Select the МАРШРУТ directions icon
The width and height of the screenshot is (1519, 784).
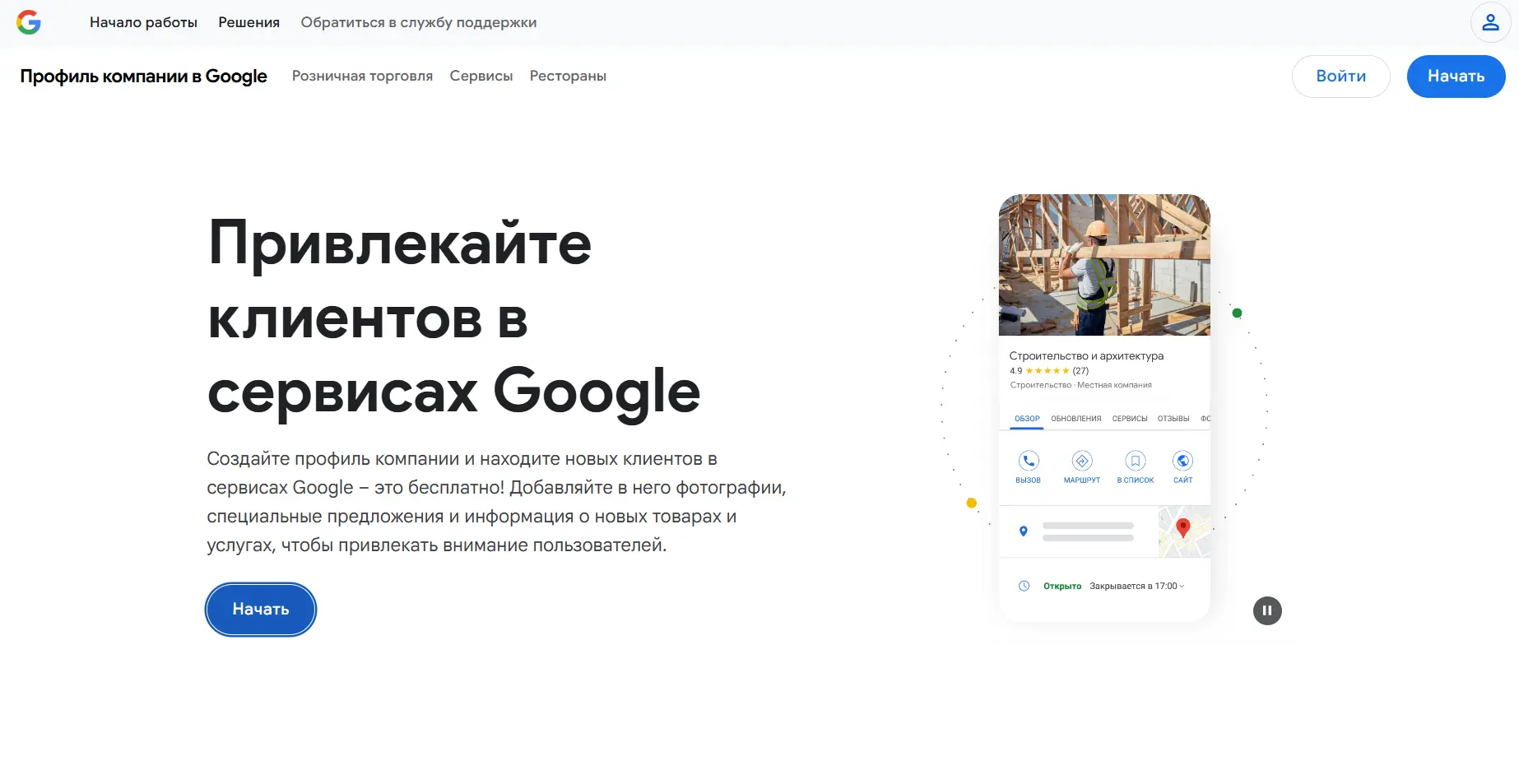click(x=1082, y=461)
